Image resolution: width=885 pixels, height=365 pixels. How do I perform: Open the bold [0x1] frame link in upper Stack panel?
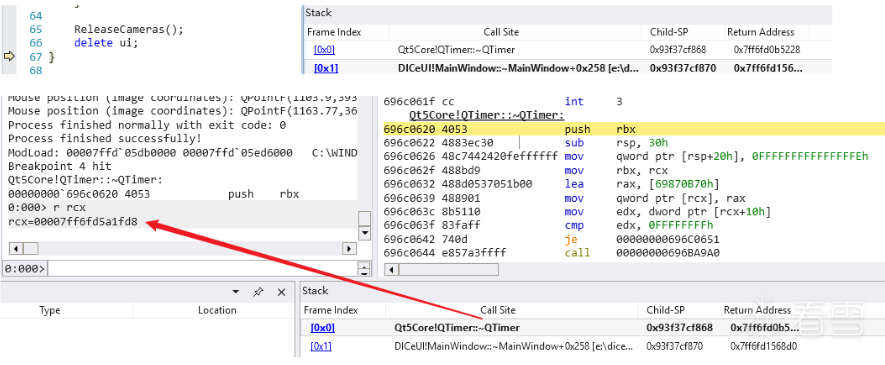click(326, 68)
